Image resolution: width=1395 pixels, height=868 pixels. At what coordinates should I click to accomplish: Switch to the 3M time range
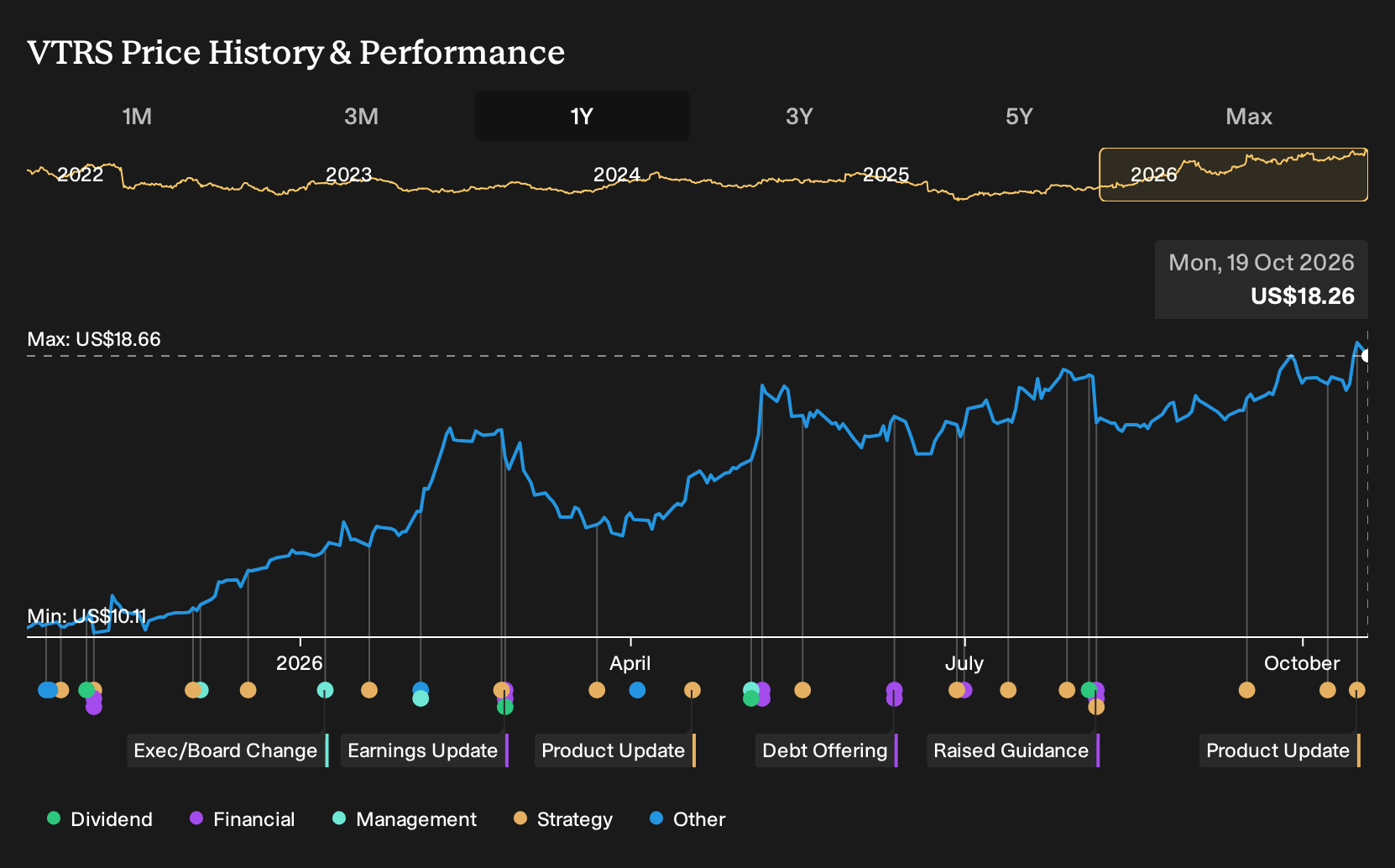361,116
